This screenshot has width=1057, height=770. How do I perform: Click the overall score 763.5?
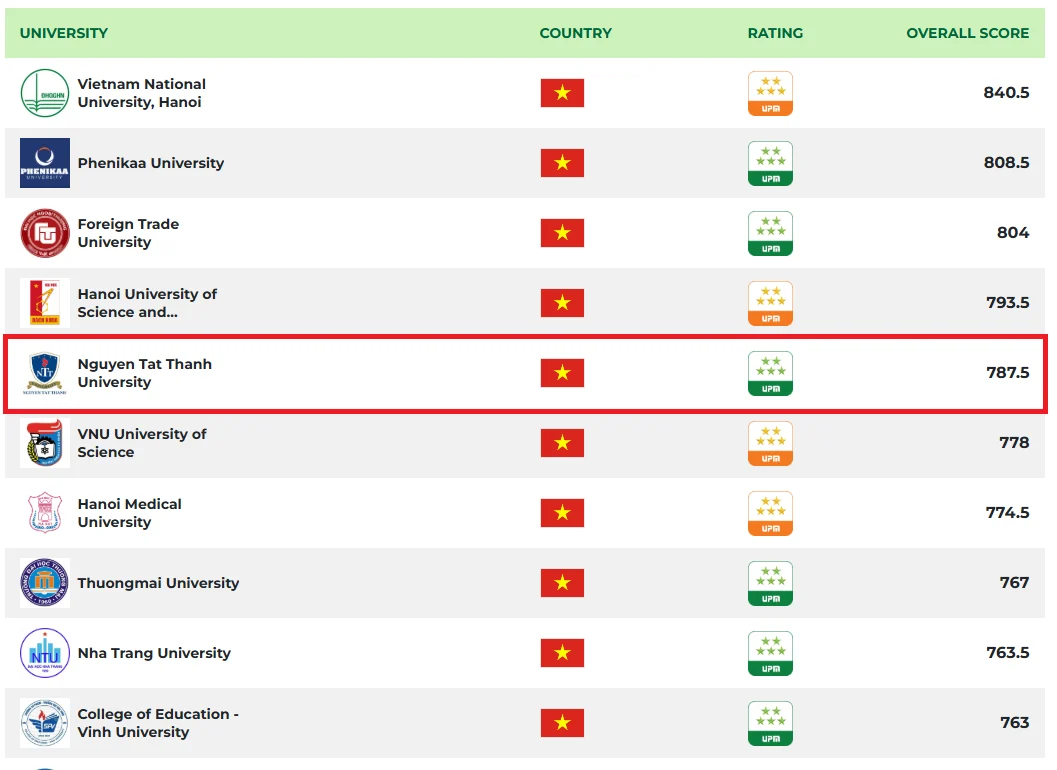pyautogui.click(x=1008, y=653)
